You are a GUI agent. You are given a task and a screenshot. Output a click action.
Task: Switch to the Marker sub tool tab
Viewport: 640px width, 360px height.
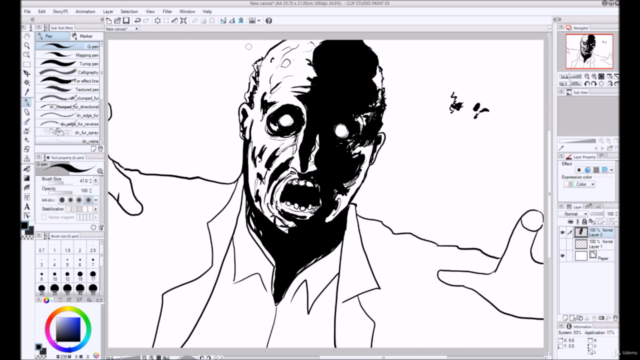86,36
